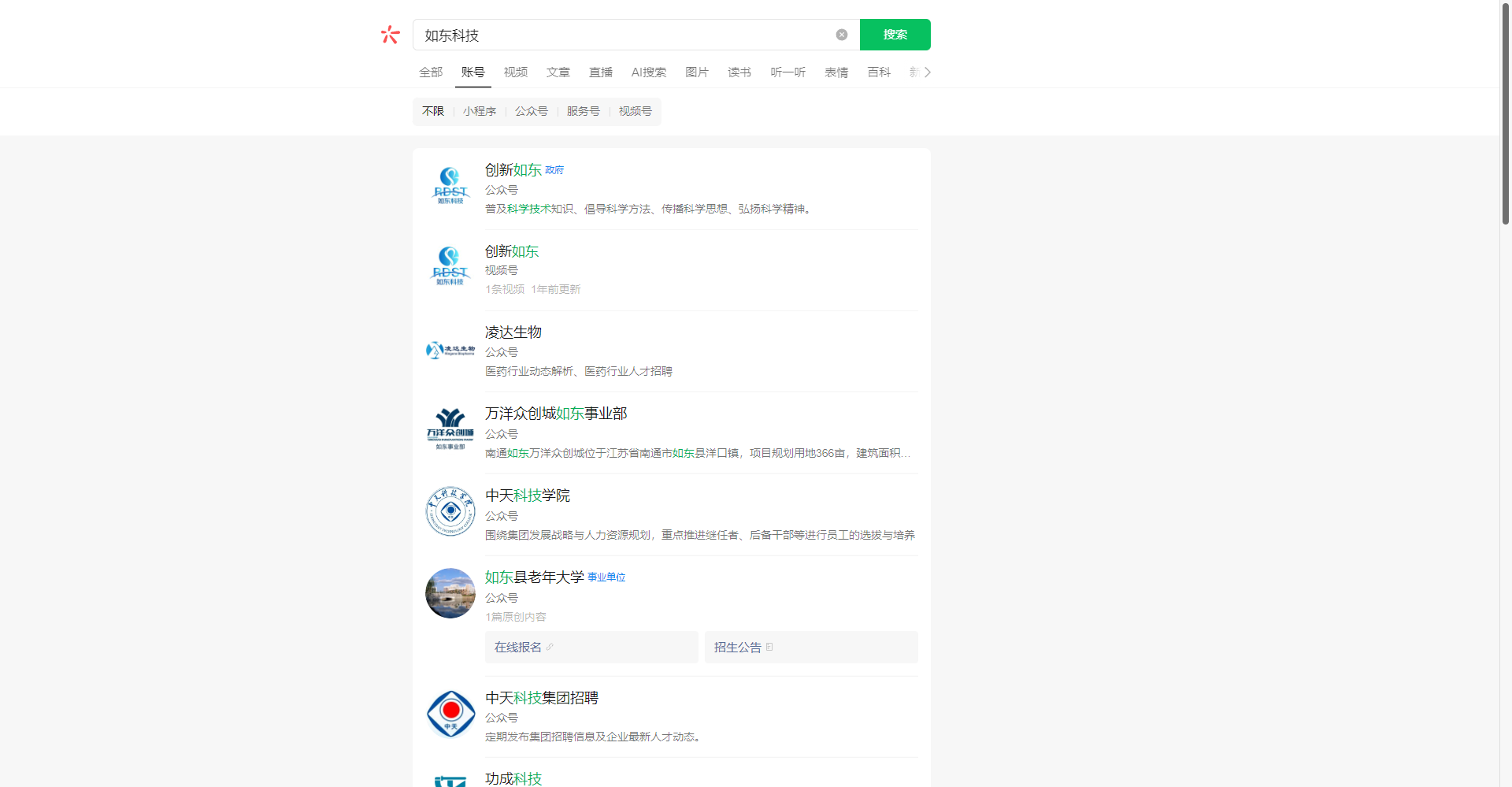The height and width of the screenshot is (787, 1512).
Task: Click 1条视频 1年前更新 text
Action: [533, 289]
